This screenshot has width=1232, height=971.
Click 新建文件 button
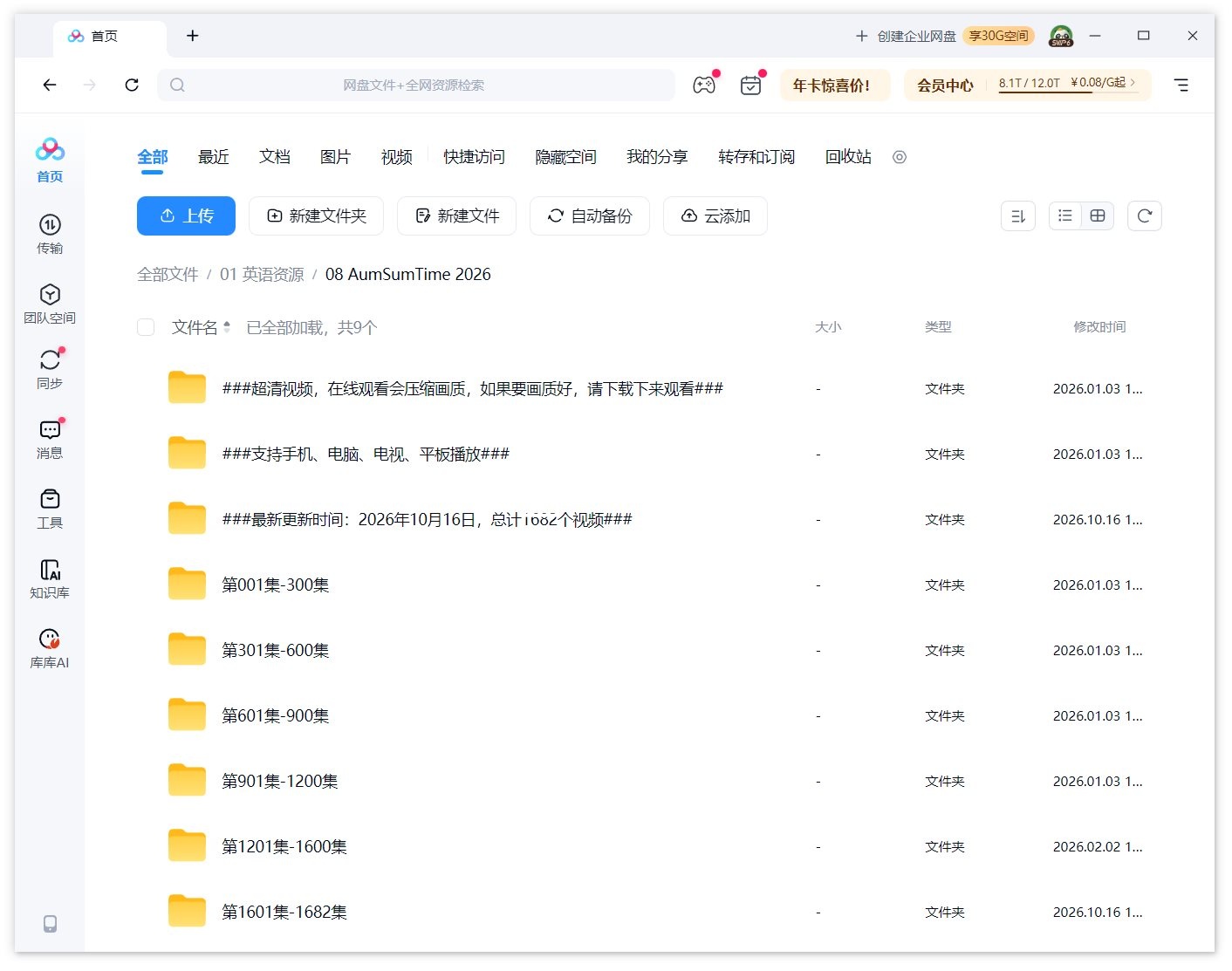456,215
